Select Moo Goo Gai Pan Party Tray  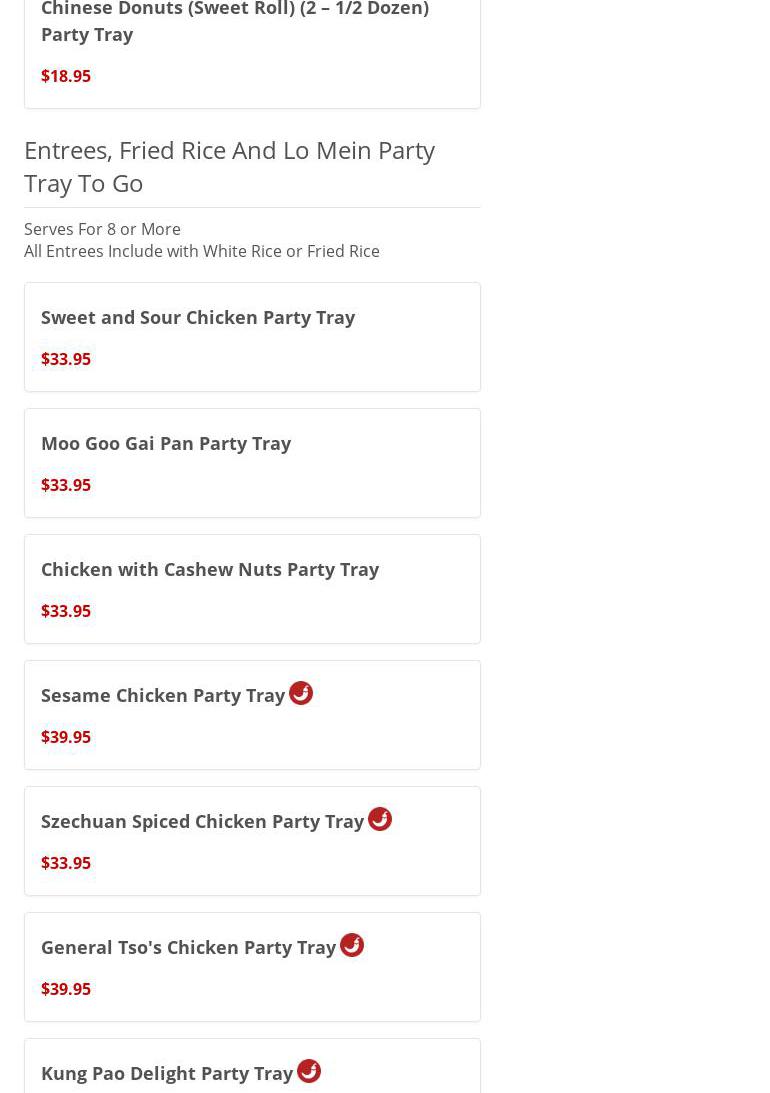[166, 443]
